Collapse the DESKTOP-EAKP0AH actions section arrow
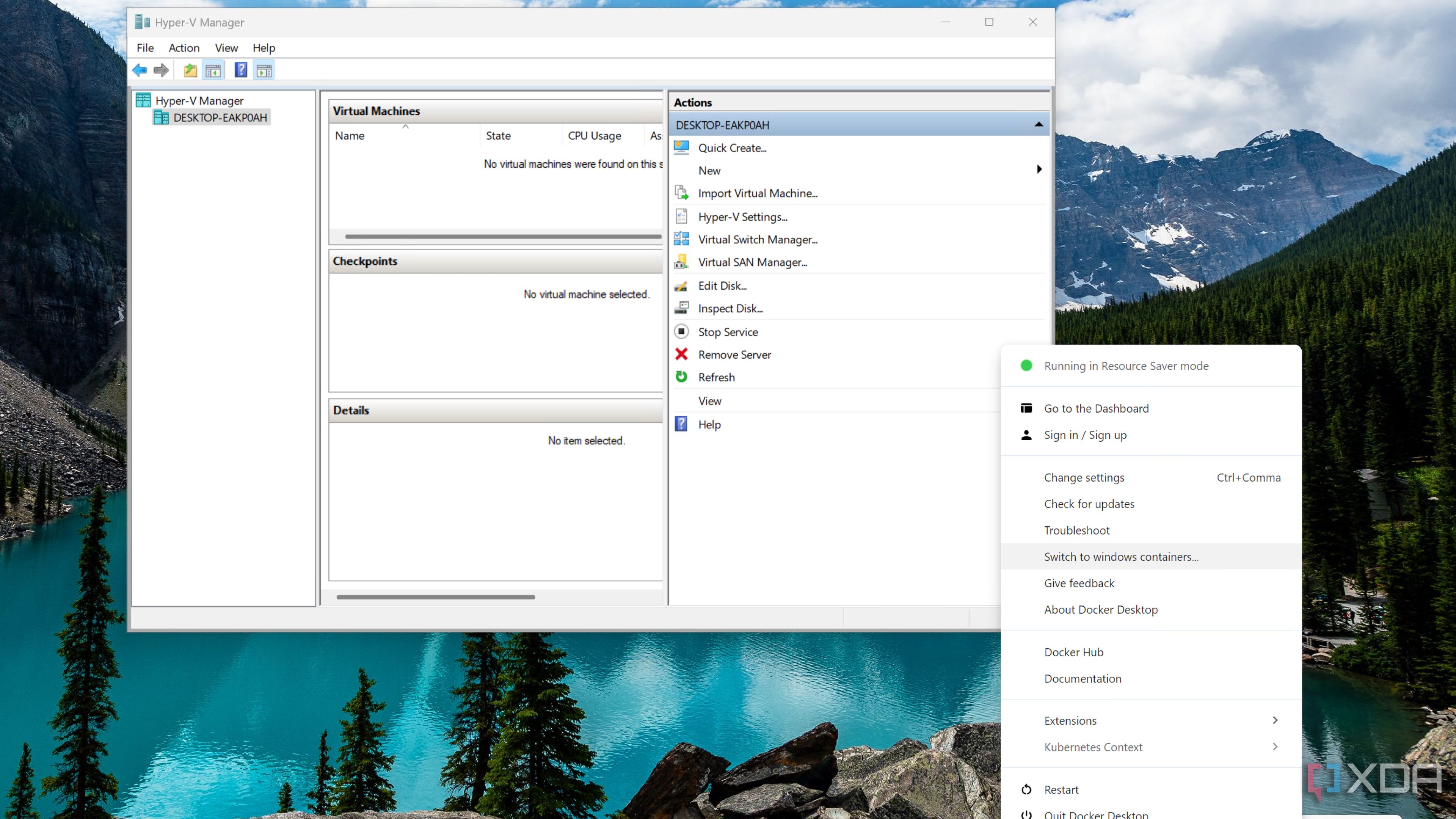 pos(1039,124)
